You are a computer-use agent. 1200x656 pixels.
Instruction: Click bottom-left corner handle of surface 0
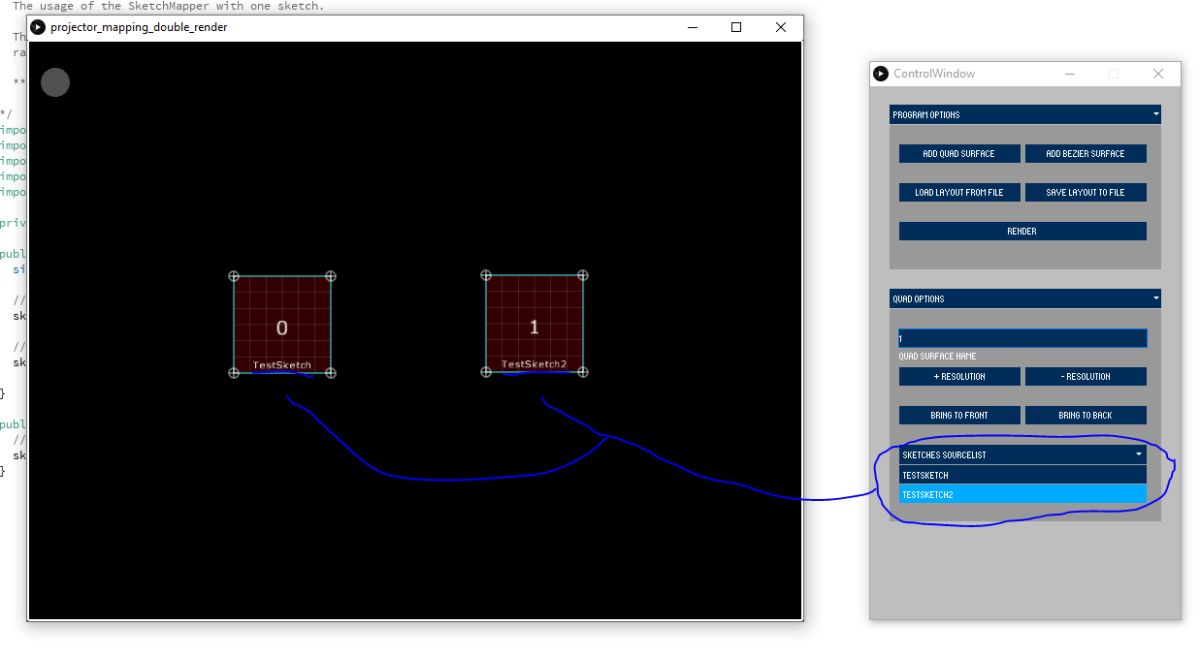click(x=234, y=373)
